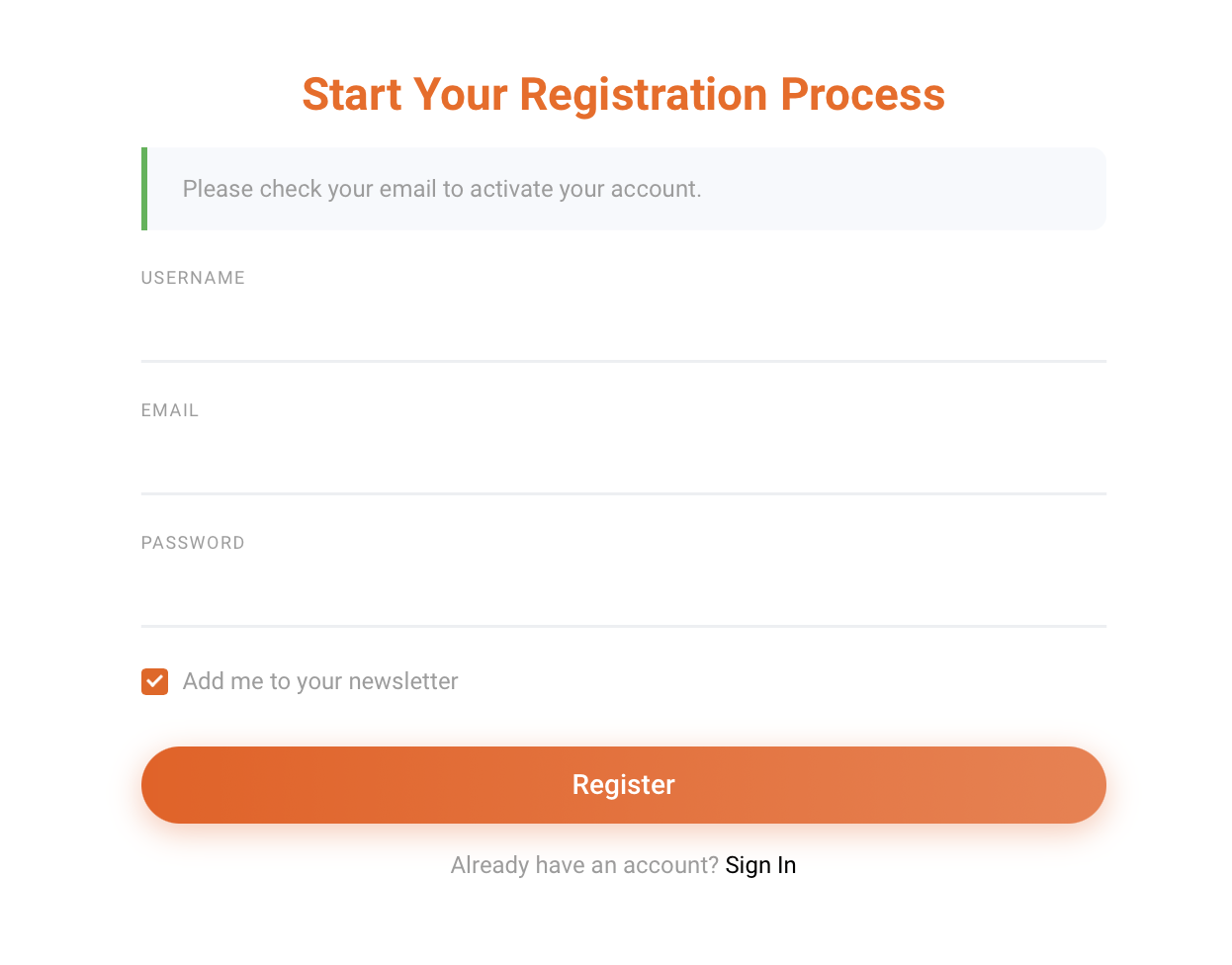Click the PASSWORD field label
Image resolution: width=1232 pixels, height=965 pixels.
[193, 542]
